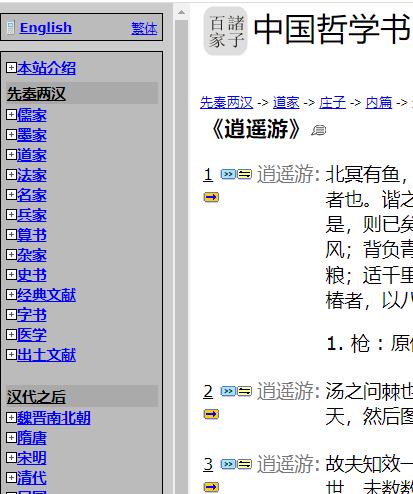The width and height of the screenshot is (413, 494).
Task: Go to 先秦两汉 in the breadcrumb
Action: coord(227,102)
